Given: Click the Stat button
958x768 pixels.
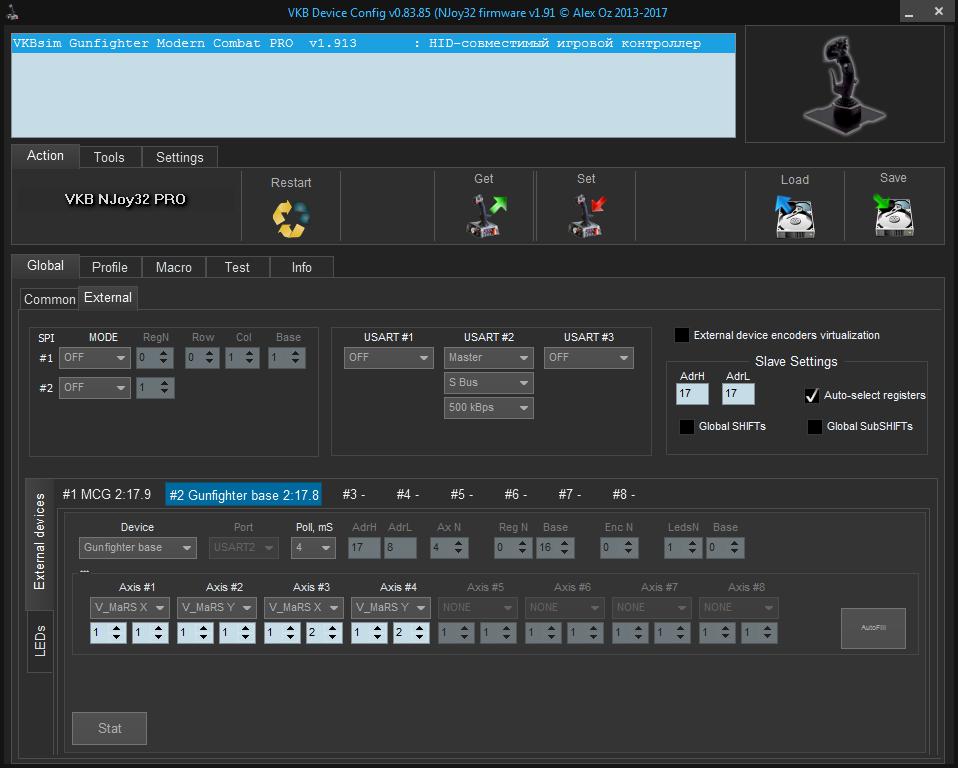Looking at the screenshot, I should 109,728.
